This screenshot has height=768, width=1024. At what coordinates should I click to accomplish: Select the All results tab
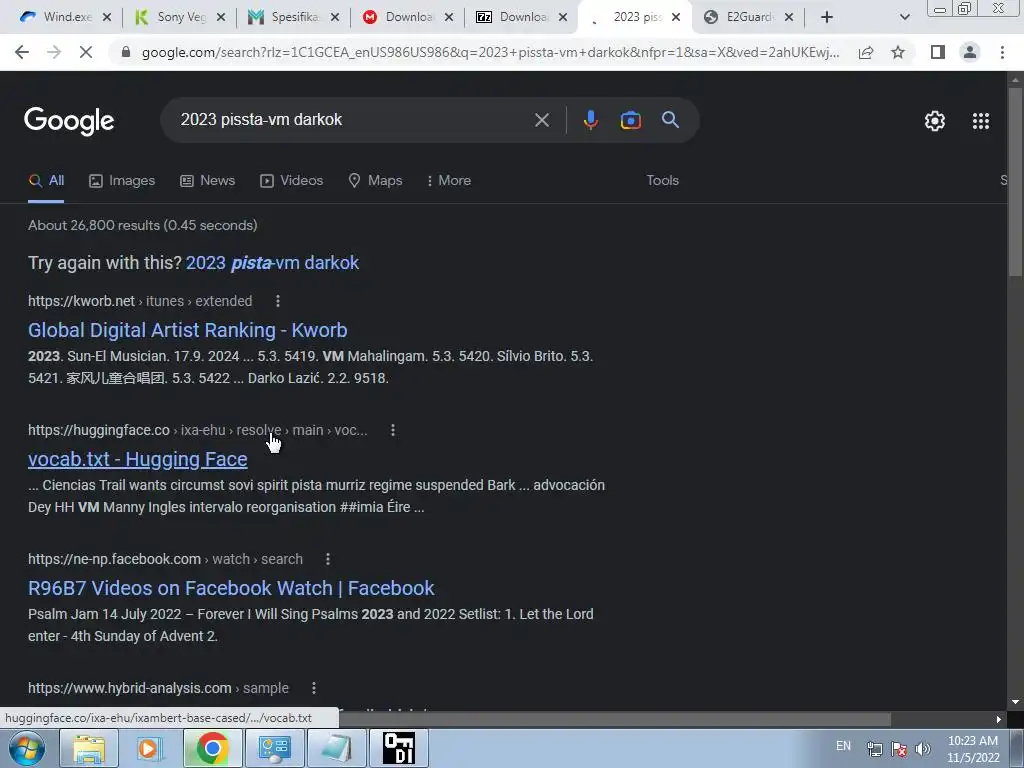tap(46, 181)
